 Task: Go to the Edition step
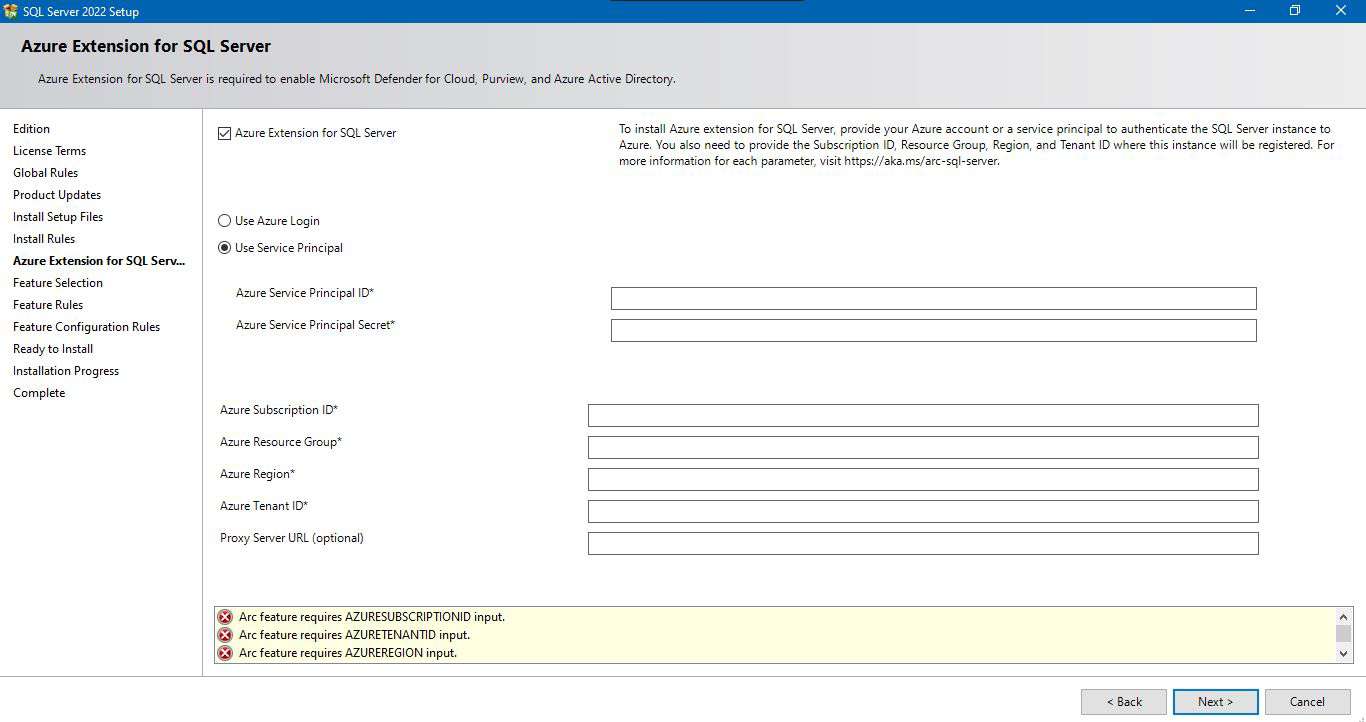31,129
